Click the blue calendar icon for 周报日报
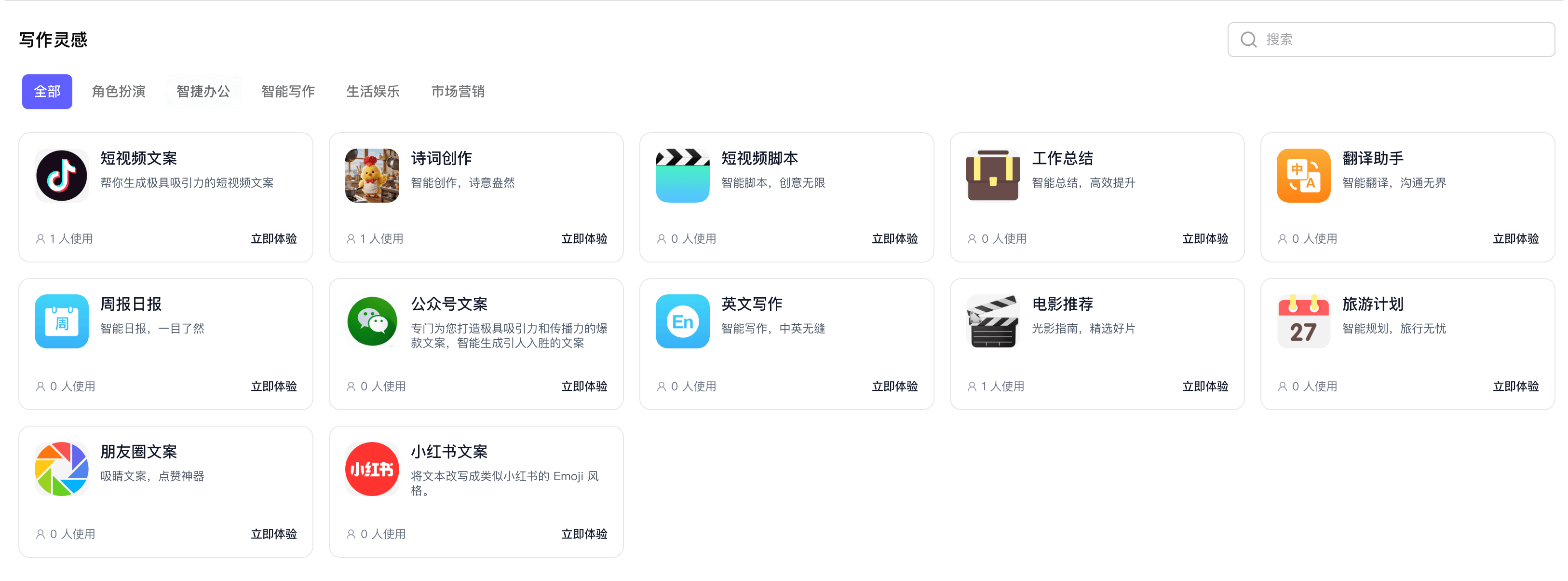The height and width of the screenshot is (581, 1568). (62, 321)
